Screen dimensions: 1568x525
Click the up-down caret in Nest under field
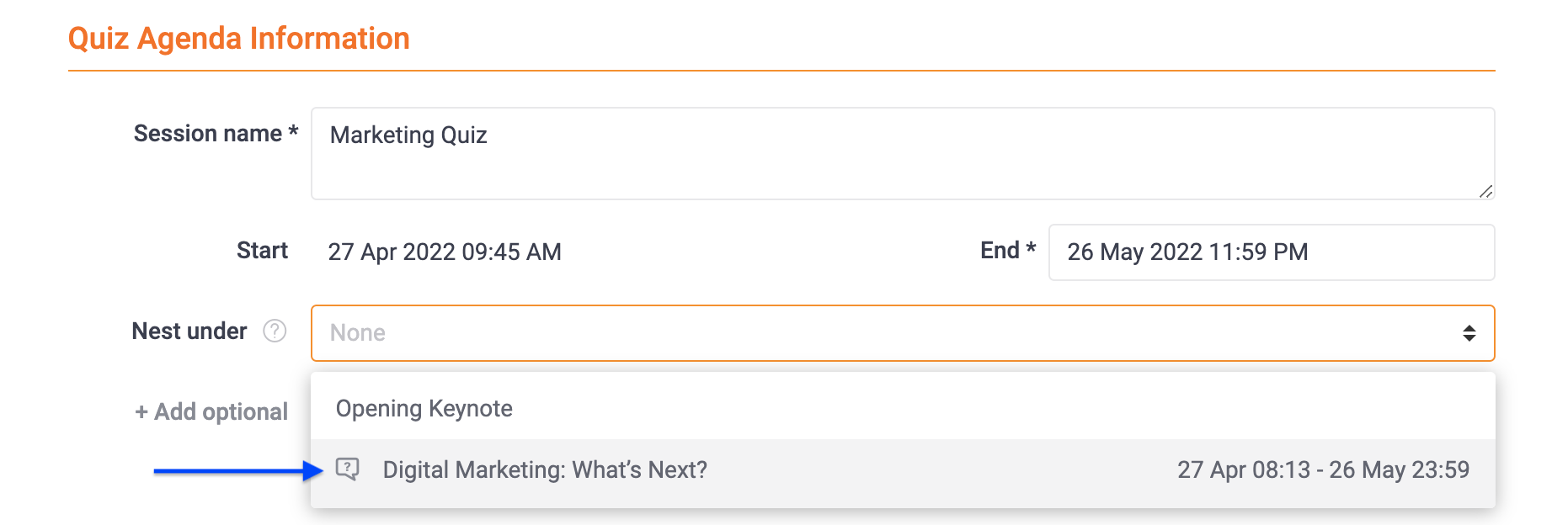(1469, 333)
